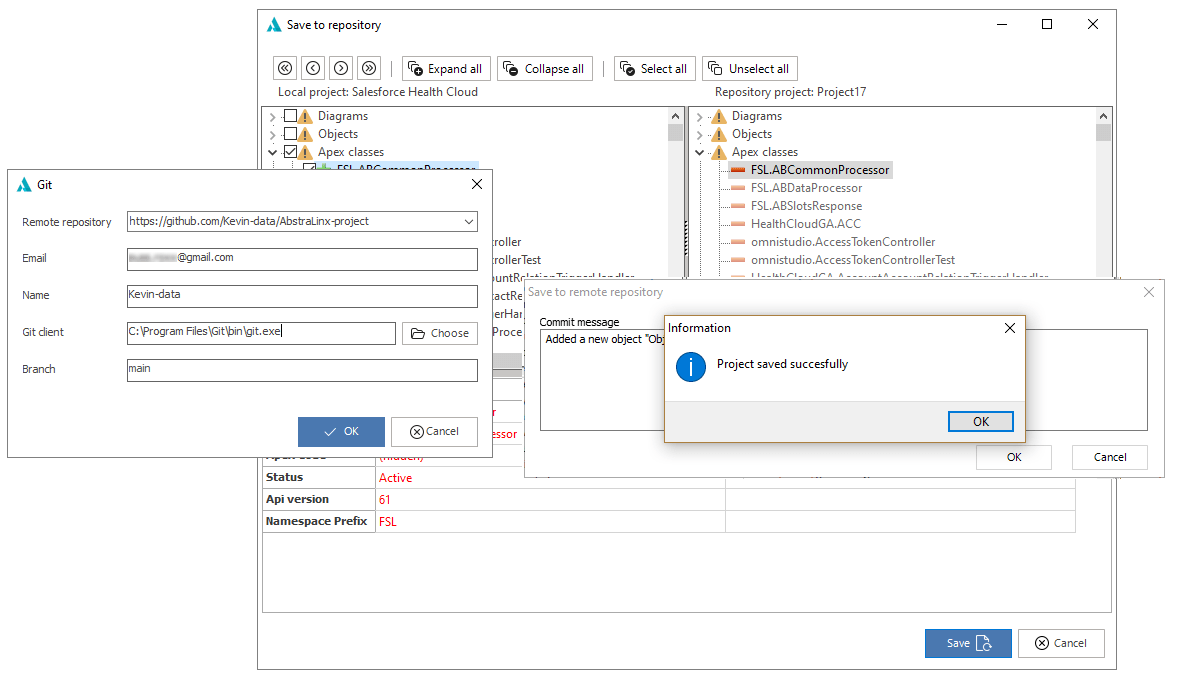Collapse the repository Apex classes node
Viewport: 1179px width, 681px height.
(x=699, y=152)
